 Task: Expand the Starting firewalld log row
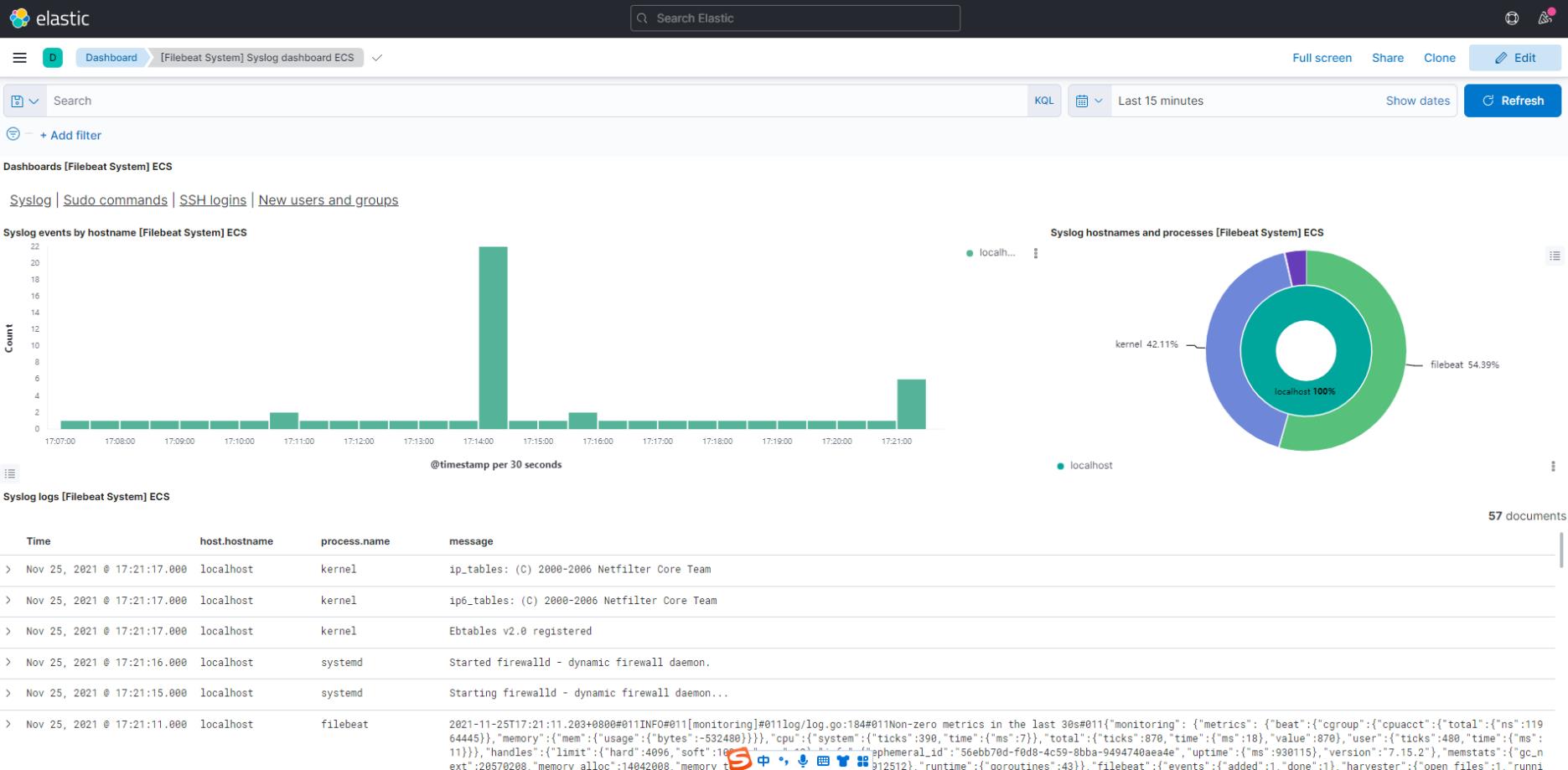8,694
